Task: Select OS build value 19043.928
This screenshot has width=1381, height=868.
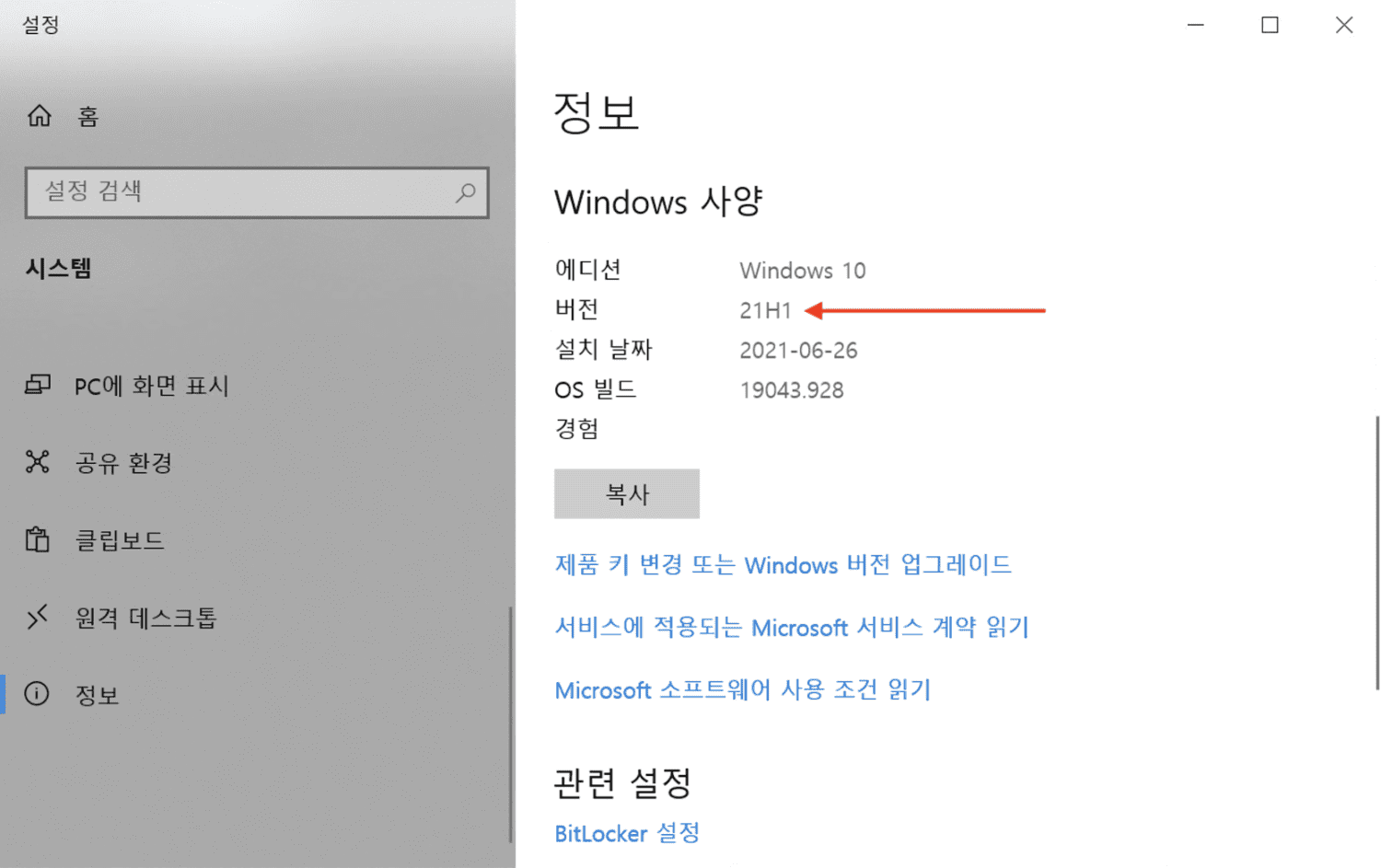Action: coord(792,390)
